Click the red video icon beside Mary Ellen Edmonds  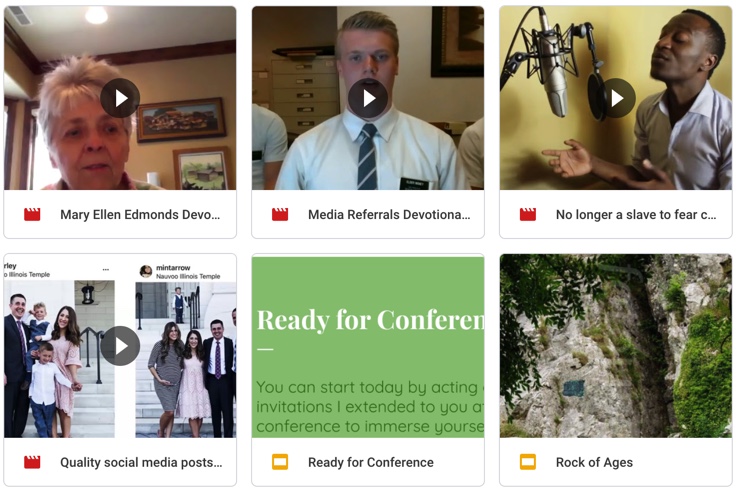point(32,215)
